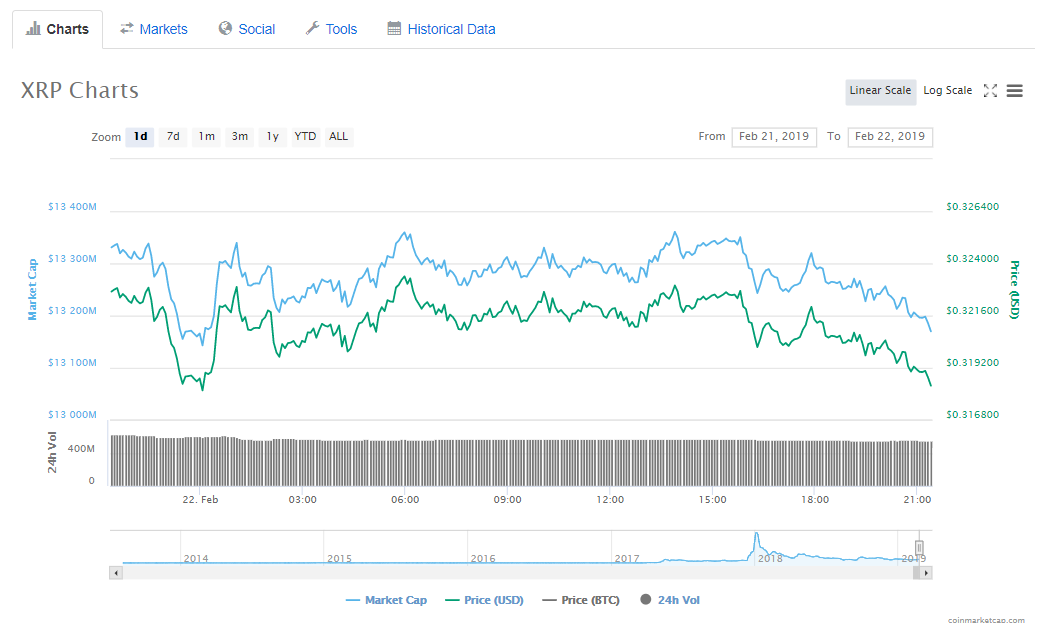
Task: Toggle Price (USD) series in legend
Action: 484,600
